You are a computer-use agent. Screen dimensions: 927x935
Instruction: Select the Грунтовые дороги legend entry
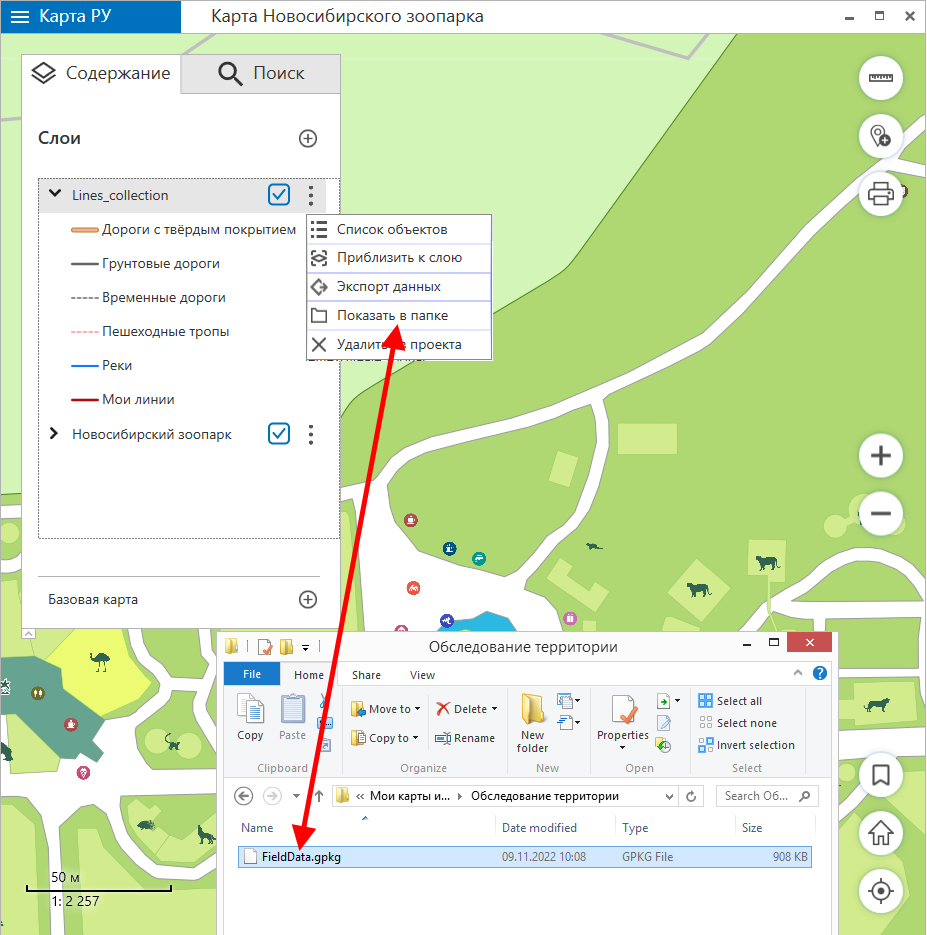pyautogui.click(x=145, y=264)
